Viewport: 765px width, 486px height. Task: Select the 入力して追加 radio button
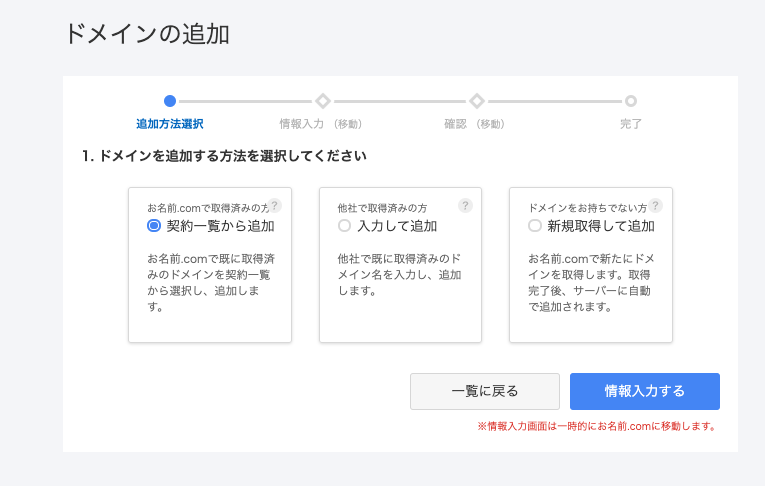(x=345, y=226)
